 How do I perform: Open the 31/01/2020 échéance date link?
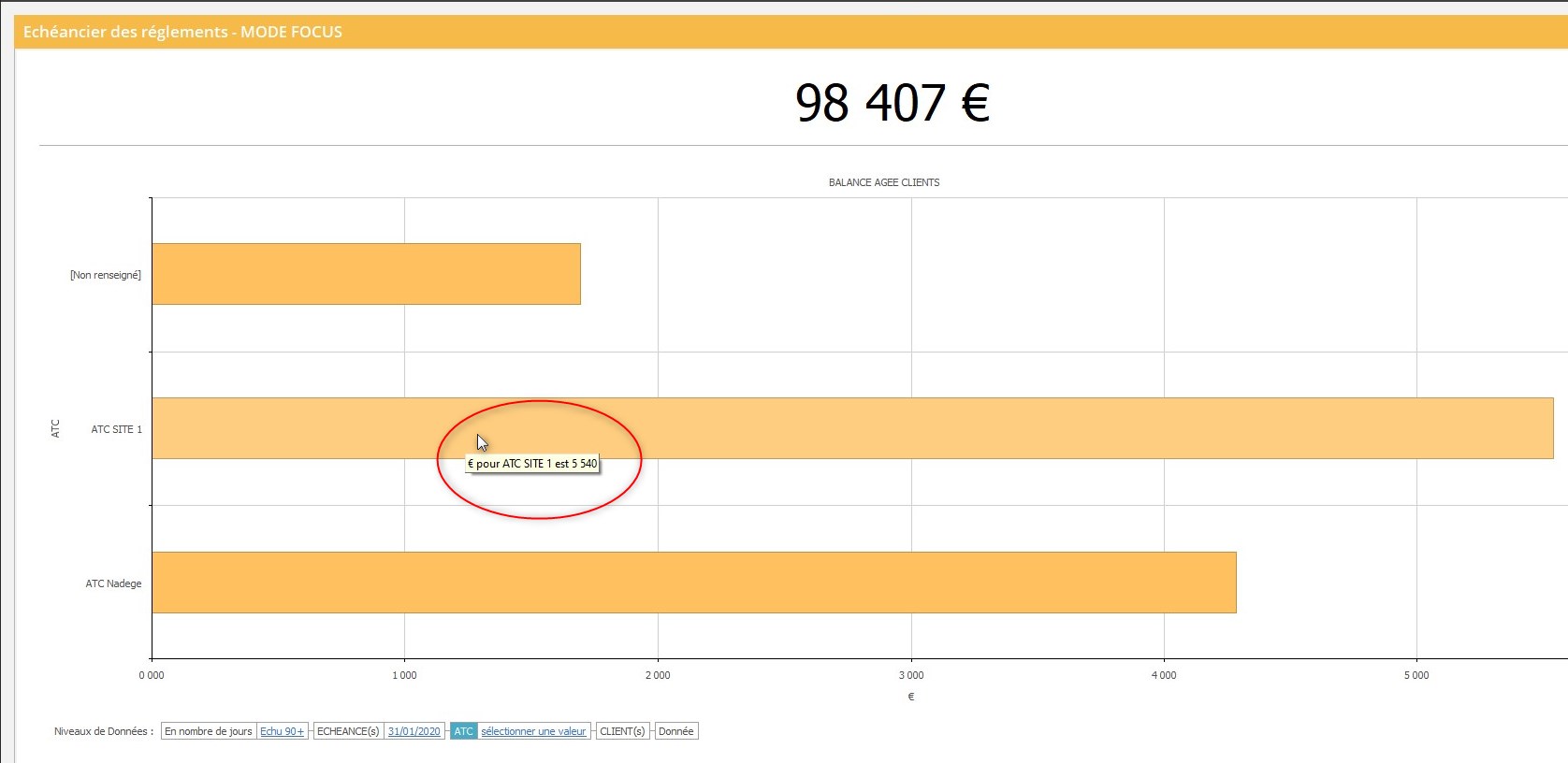[x=414, y=731]
